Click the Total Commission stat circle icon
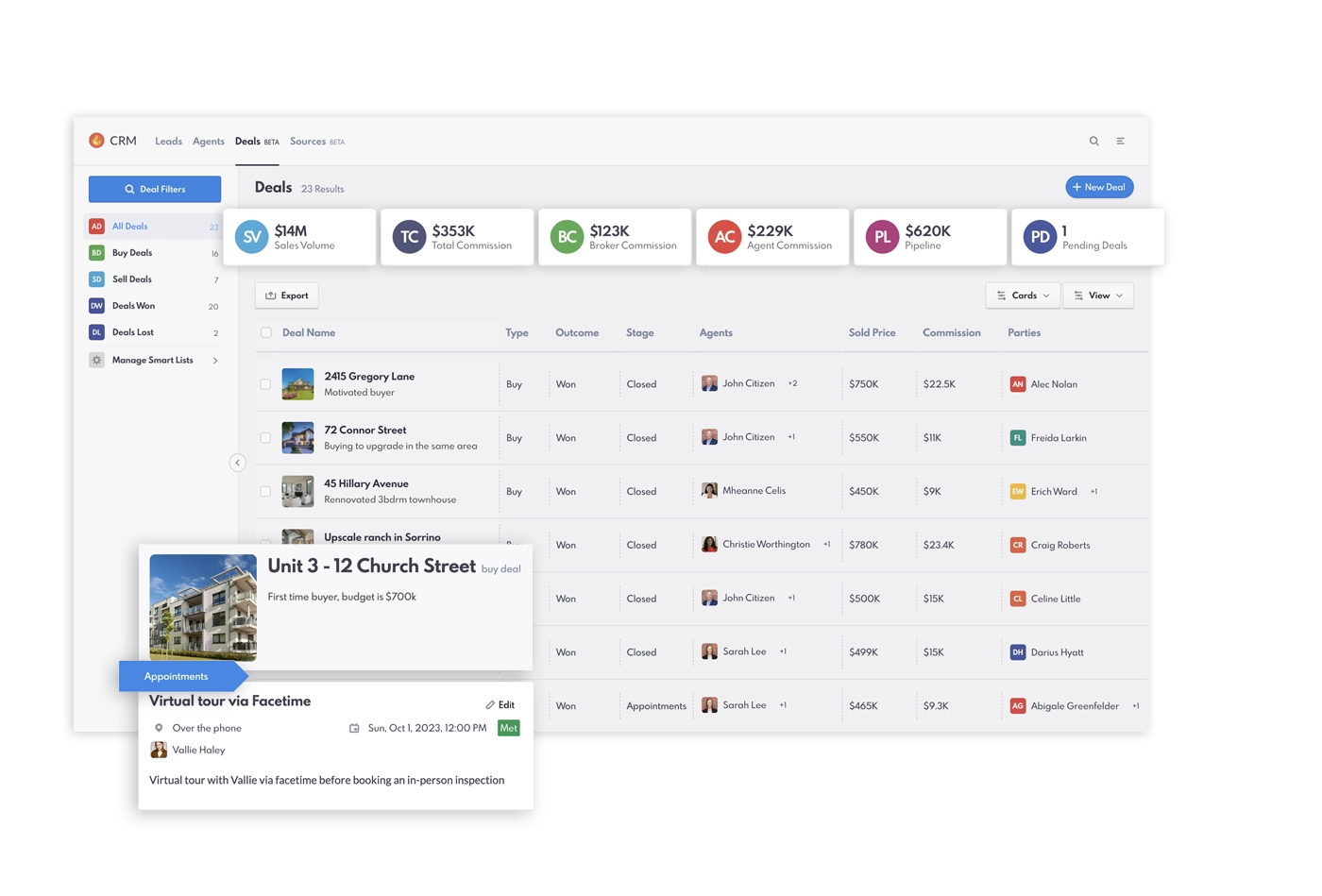Viewport: 1322px width, 896px height. (408, 237)
